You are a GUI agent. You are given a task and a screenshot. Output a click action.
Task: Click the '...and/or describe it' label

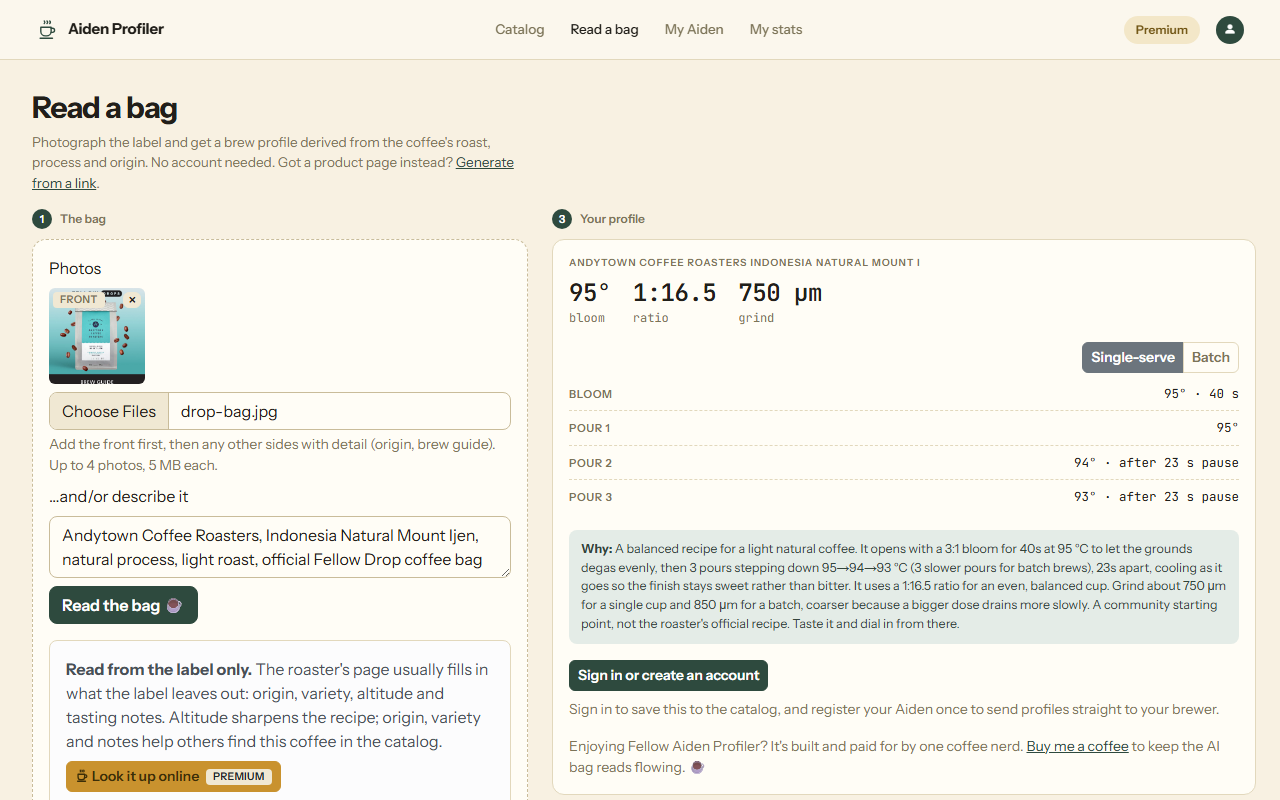[119, 496]
